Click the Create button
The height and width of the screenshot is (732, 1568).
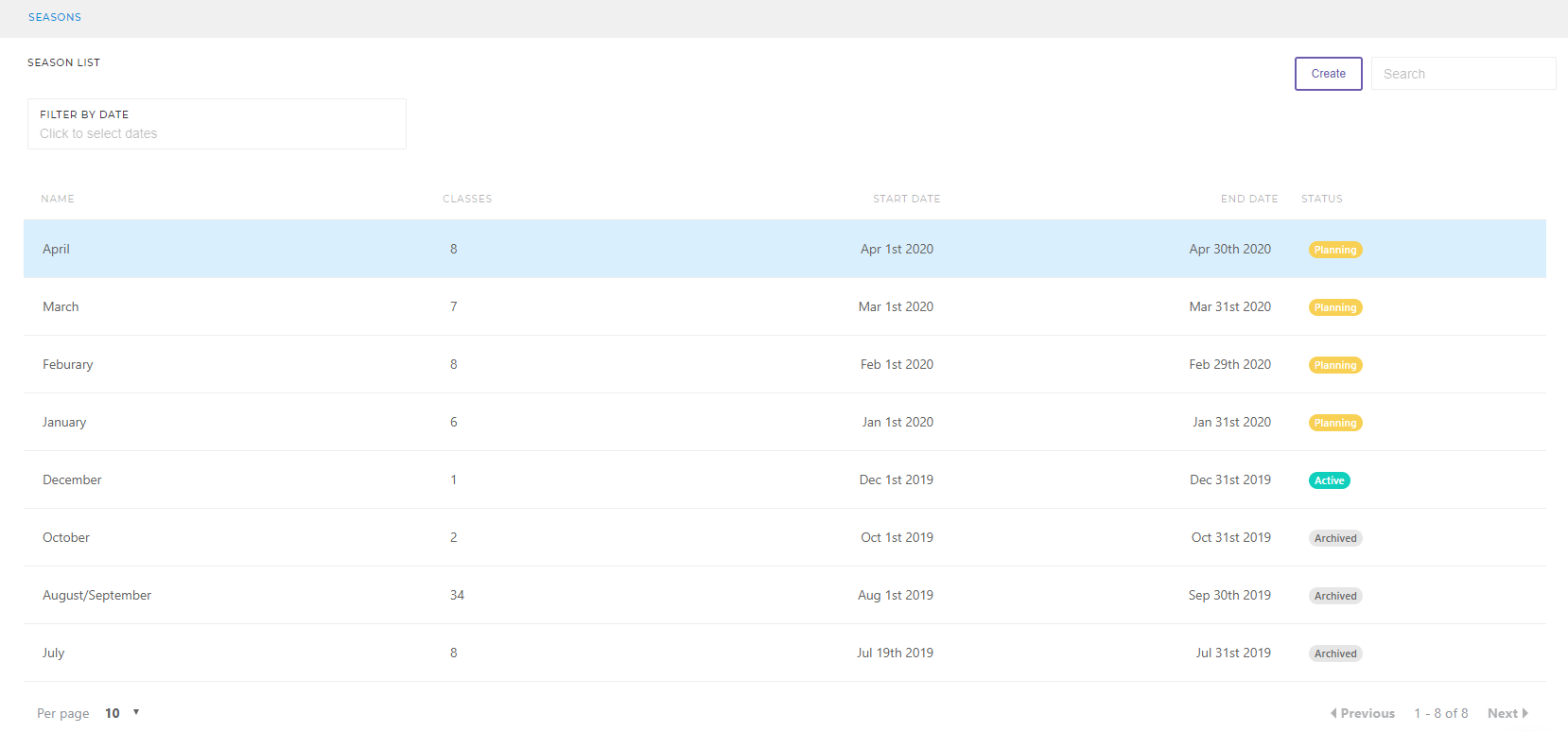tap(1328, 74)
